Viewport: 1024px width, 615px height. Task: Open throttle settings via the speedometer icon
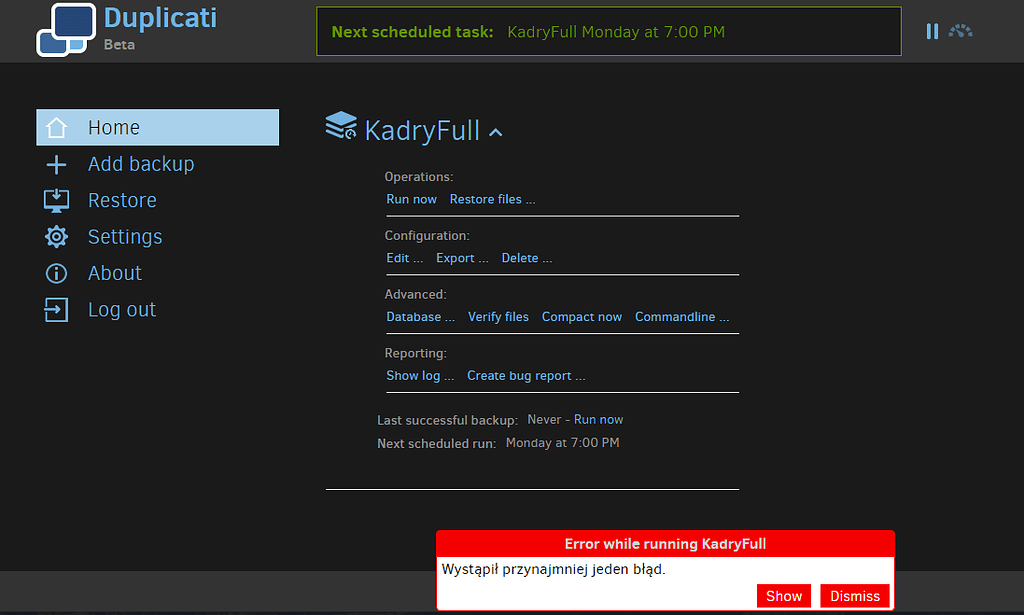pos(961,31)
